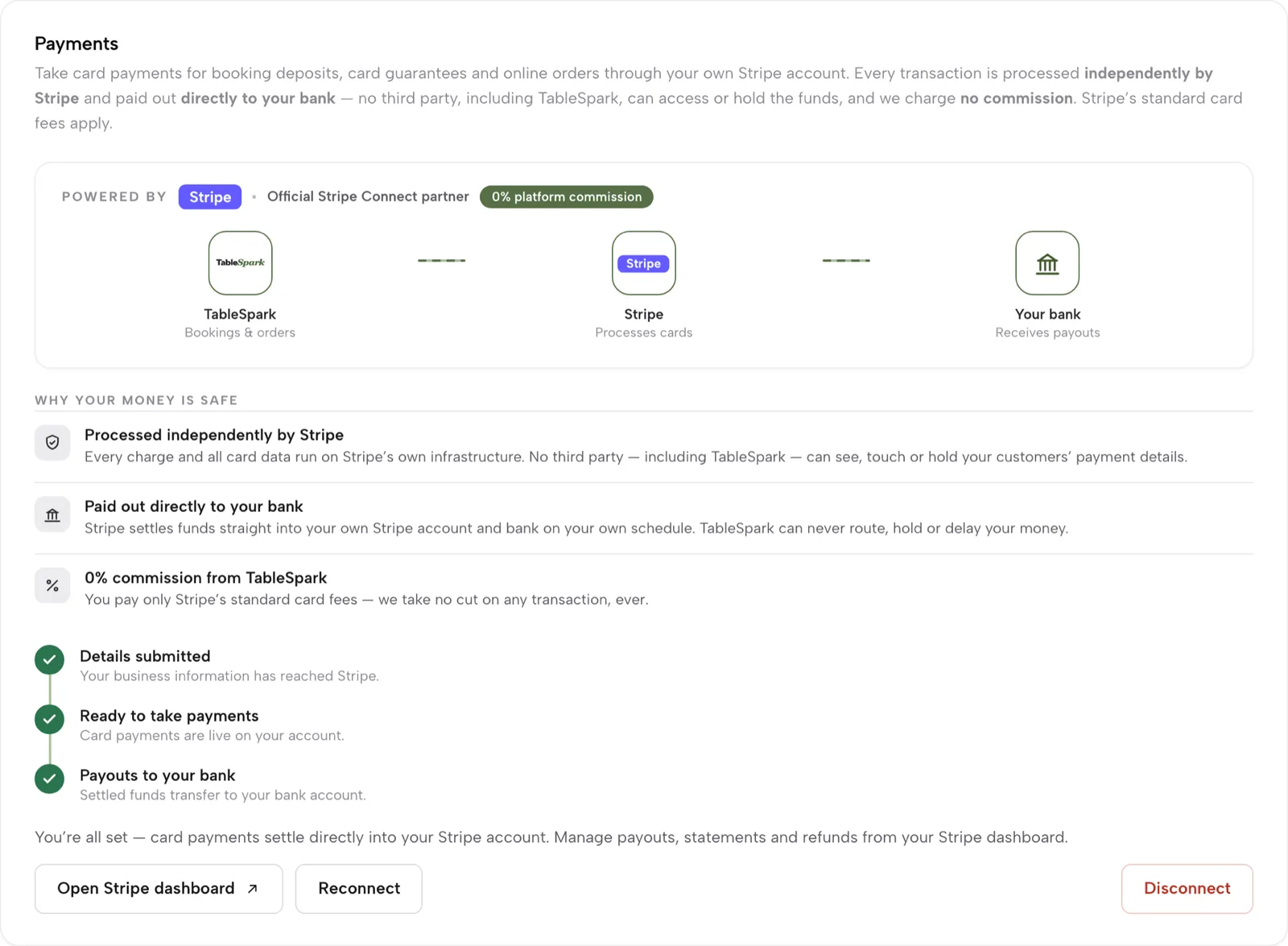Click the 0% platform commission badge

tap(567, 196)
